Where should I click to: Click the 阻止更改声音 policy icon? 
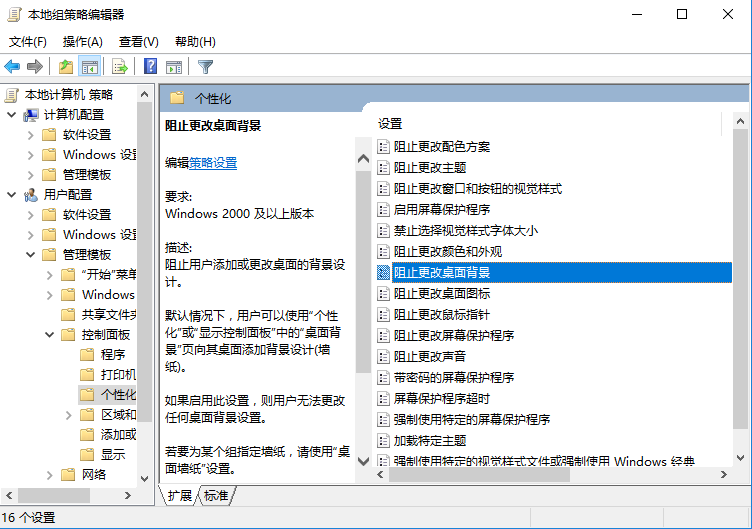tap(383, 356)
